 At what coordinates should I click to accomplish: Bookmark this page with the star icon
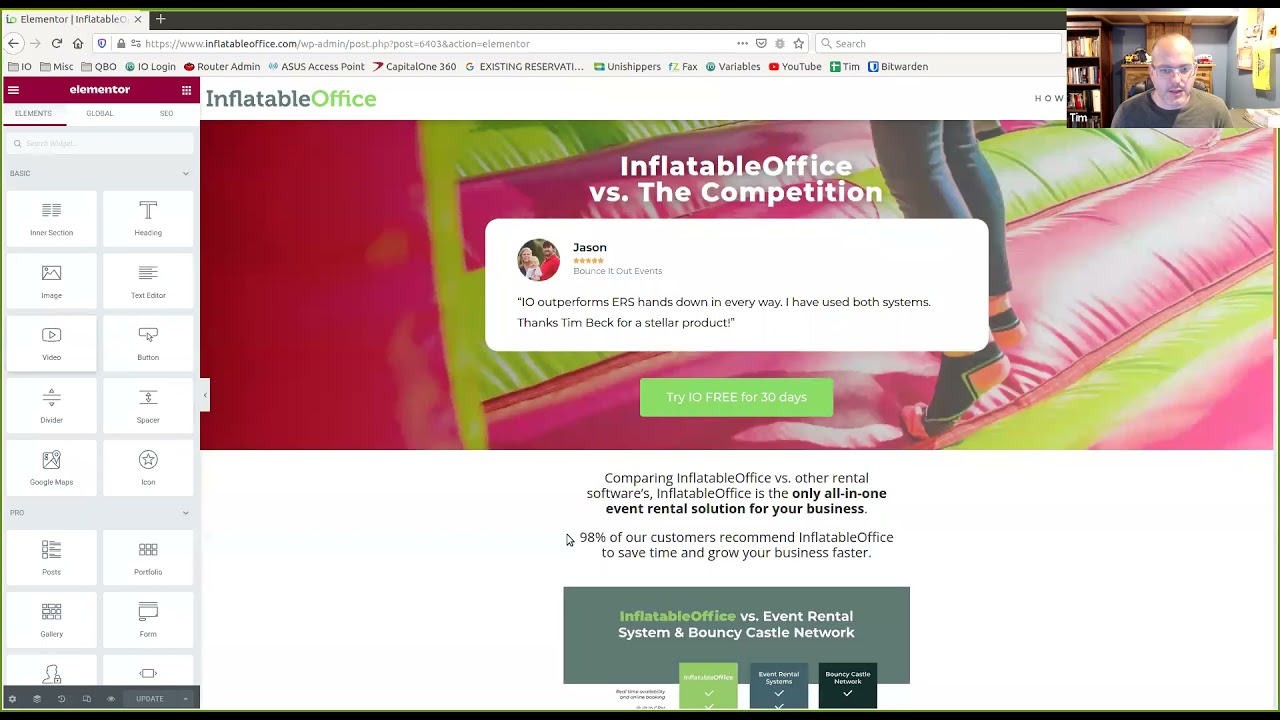798,44
